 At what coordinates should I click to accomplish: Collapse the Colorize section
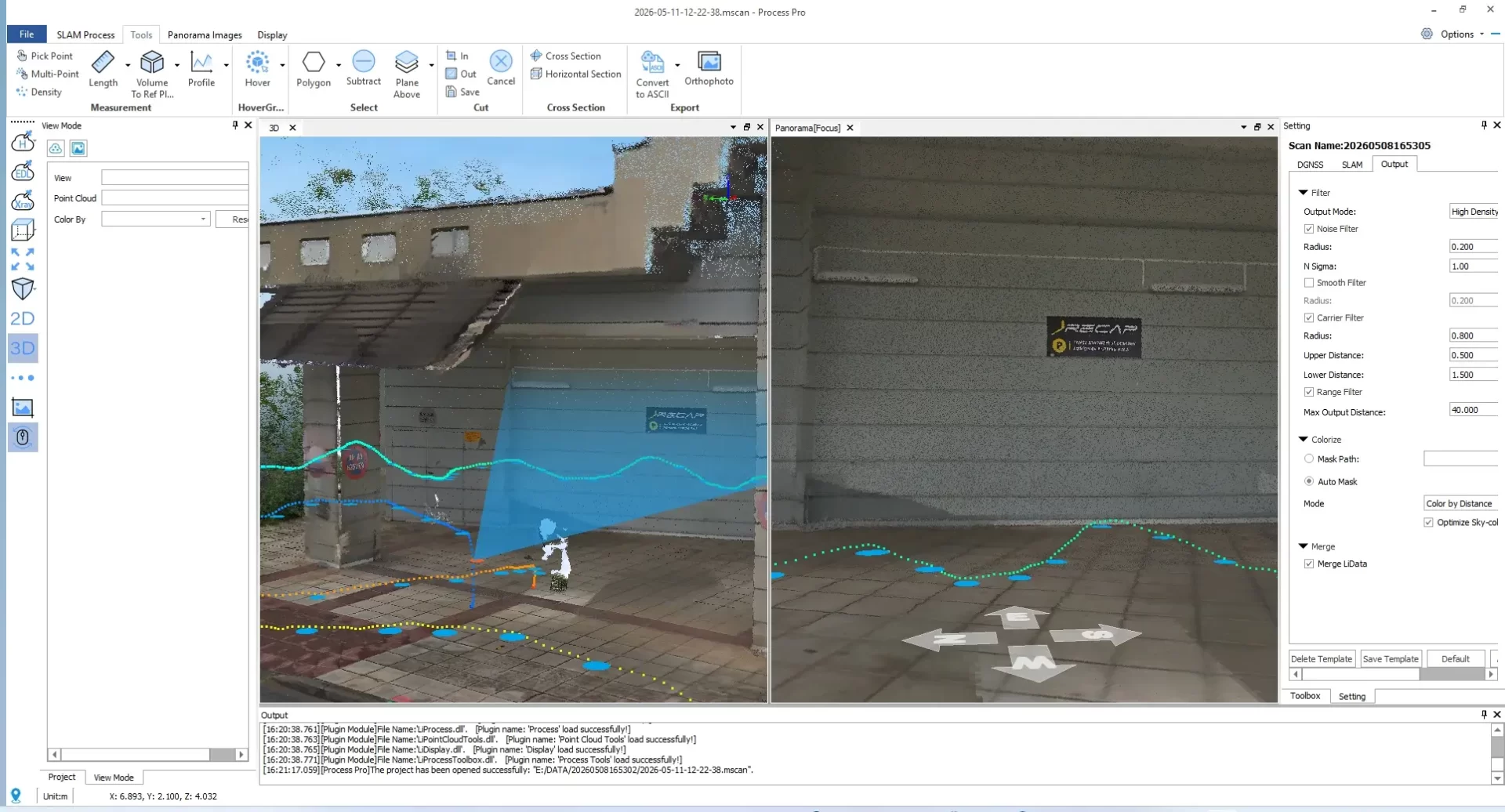[1303, 440]
